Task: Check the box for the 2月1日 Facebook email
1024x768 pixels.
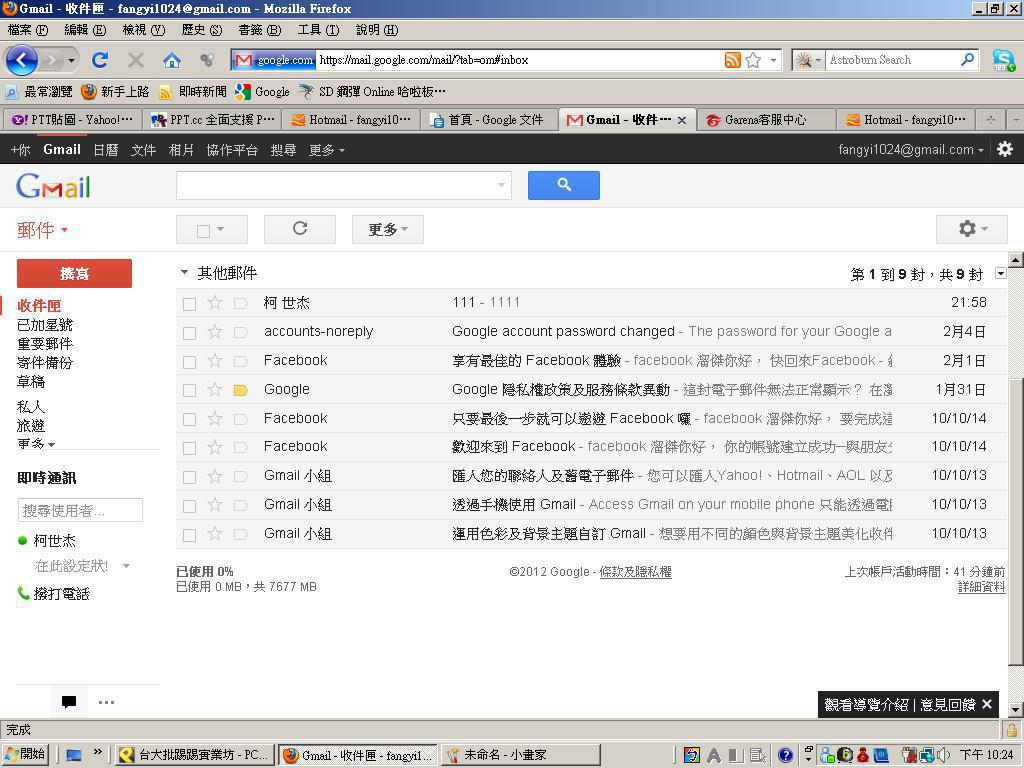Action: [x=190, y=361]
